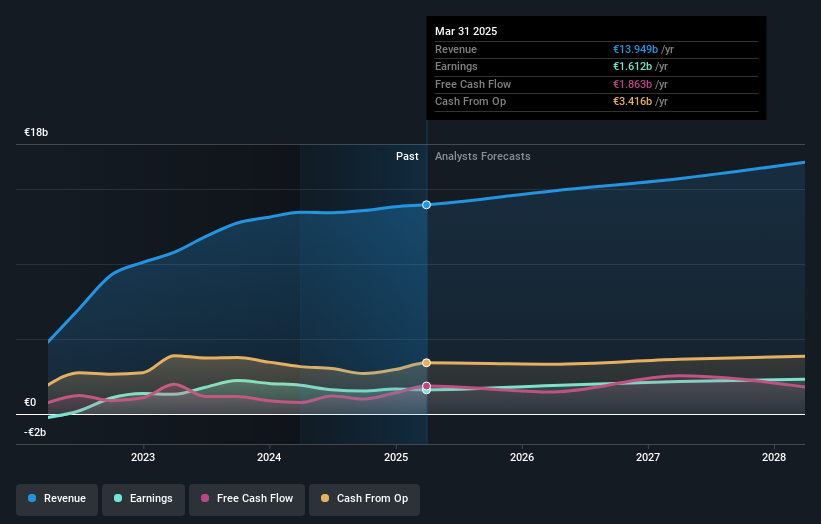Click the Past label on chart
This screenshot has width=821, height=524.
[x=407, y=157]
